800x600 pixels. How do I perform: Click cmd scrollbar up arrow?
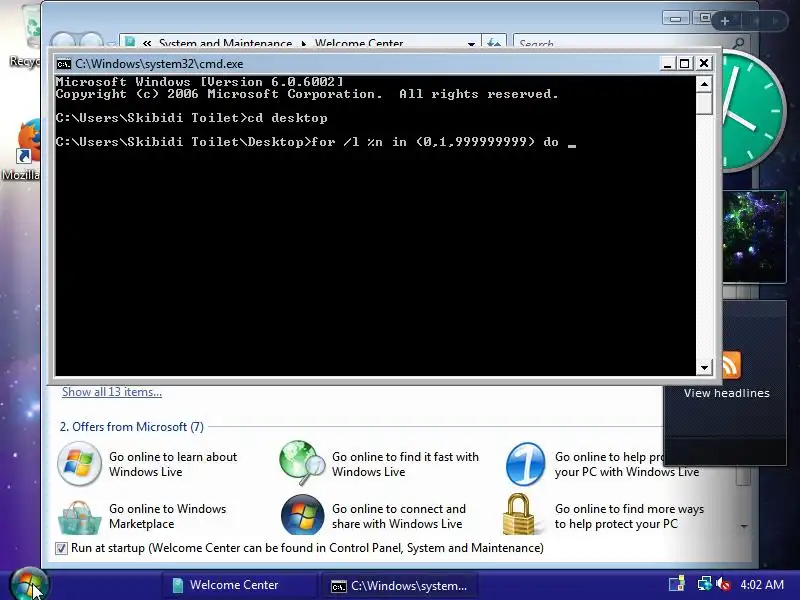coord(705,84)
